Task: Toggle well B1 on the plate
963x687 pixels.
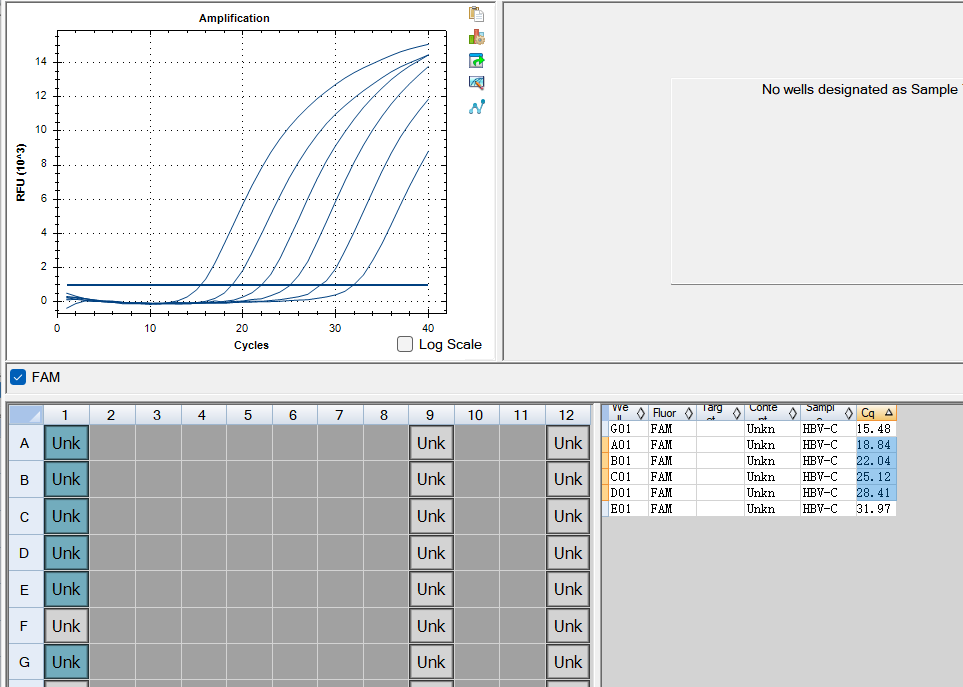Action: click(66, 479)
